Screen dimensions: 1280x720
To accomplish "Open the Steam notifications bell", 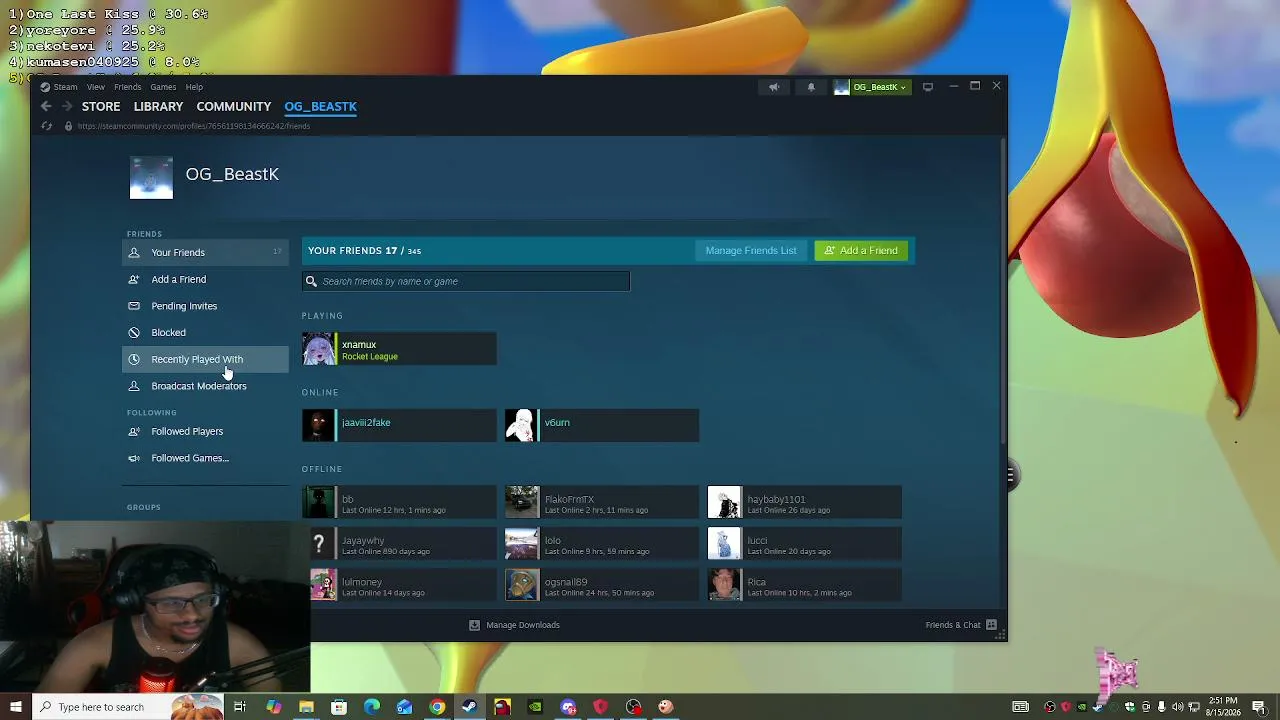I will pos(811,87).
